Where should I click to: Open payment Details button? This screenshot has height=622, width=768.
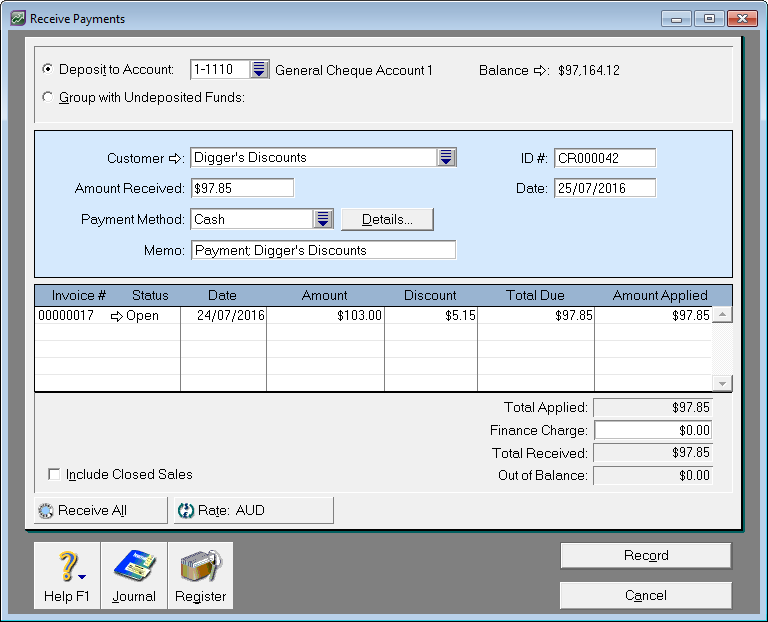pyautogui.click(x=387, y=219)
